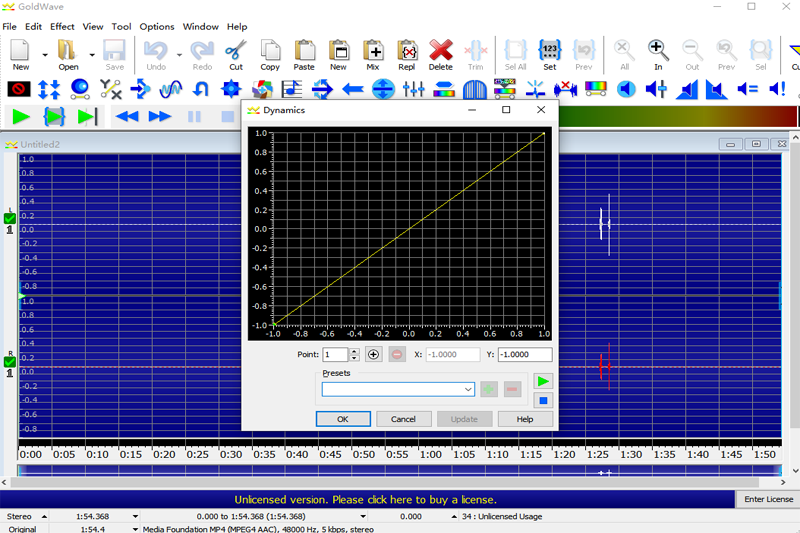Click Help in the Dynamics dialog
This screenshot has width=800, height=533.
(524, 419)
